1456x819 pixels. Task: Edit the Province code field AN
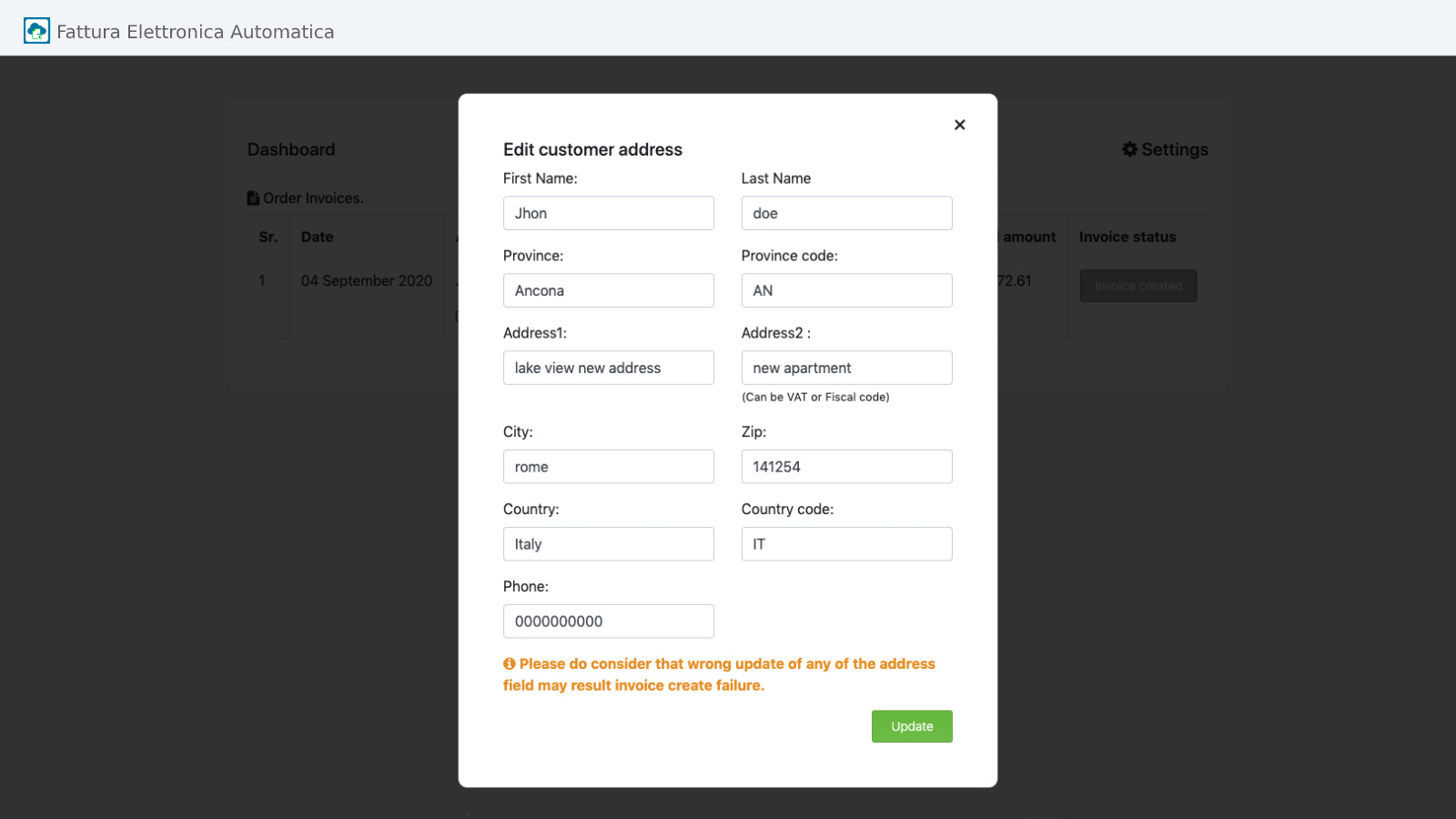(846, 290)
